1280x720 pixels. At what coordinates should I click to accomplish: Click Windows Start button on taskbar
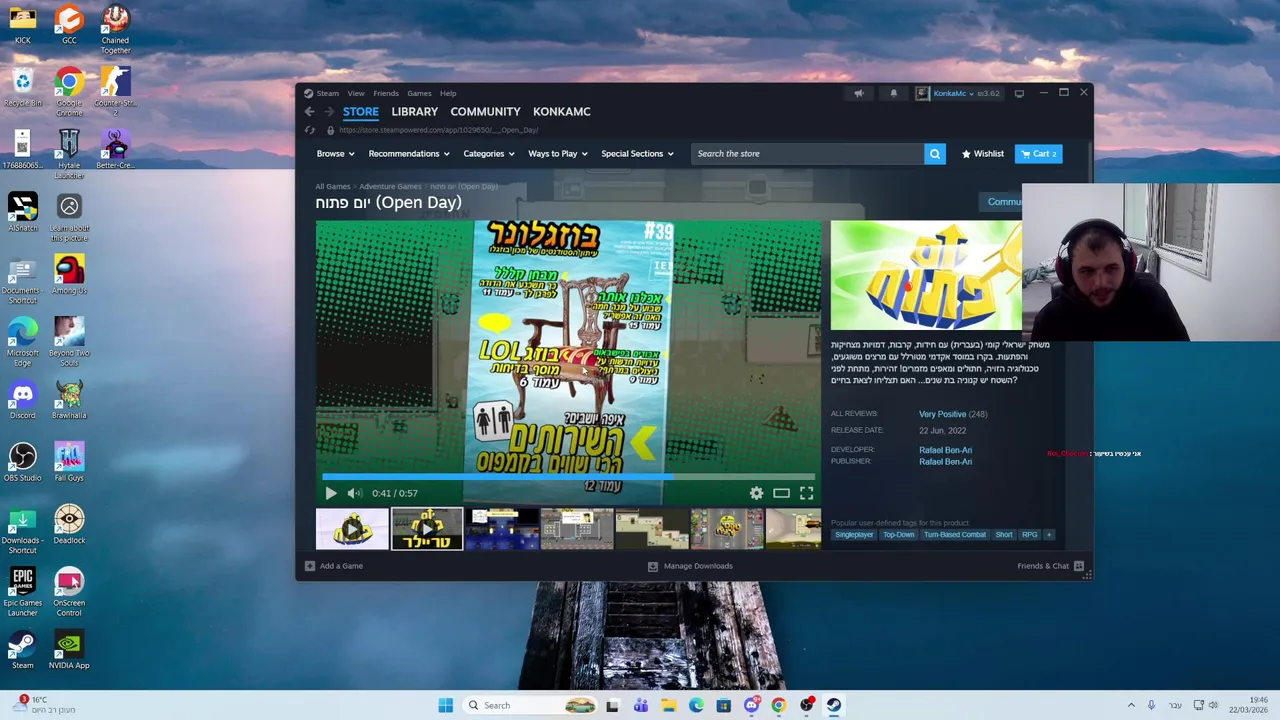tap(445, 705)
